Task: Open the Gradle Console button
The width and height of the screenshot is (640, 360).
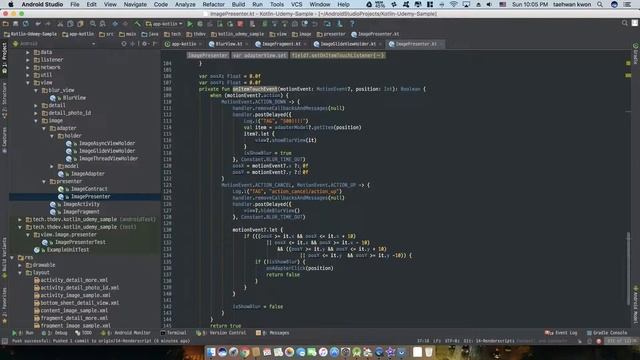Action: [x=607, y=333]
